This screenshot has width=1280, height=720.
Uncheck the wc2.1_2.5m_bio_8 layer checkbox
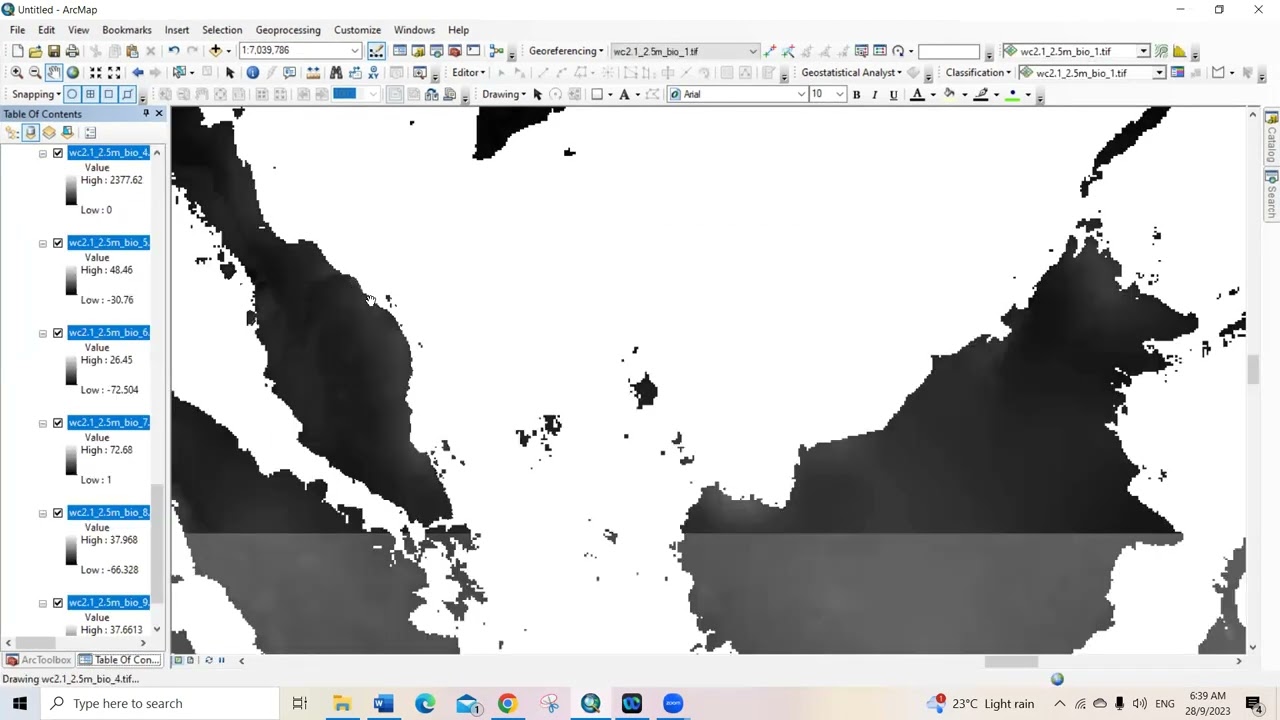[58, 513]
